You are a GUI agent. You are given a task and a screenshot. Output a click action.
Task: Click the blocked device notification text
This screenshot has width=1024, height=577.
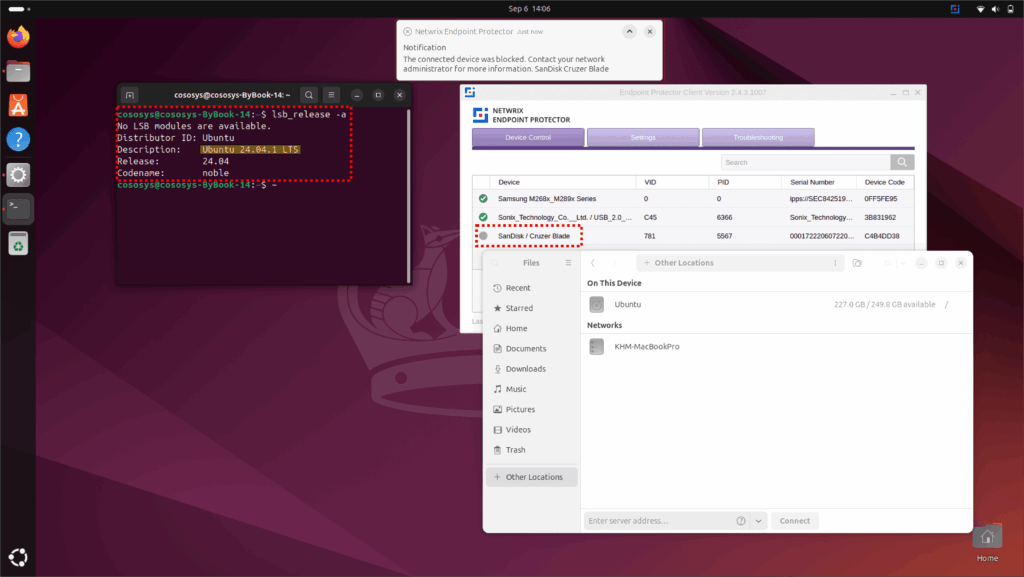(505, 64)
